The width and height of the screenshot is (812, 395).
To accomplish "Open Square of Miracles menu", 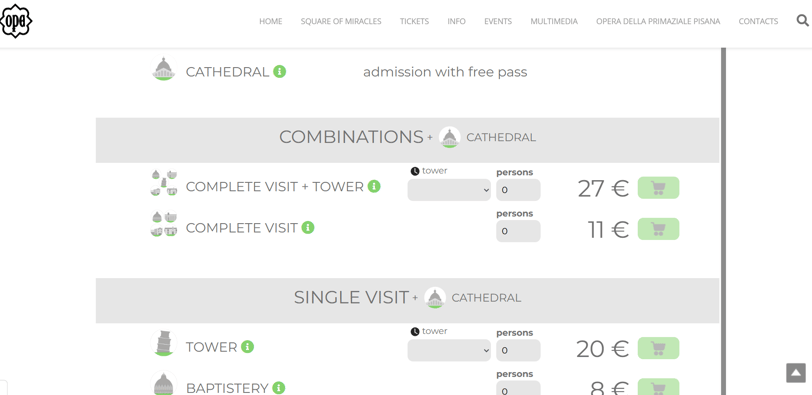I will [x=341, y=21].
